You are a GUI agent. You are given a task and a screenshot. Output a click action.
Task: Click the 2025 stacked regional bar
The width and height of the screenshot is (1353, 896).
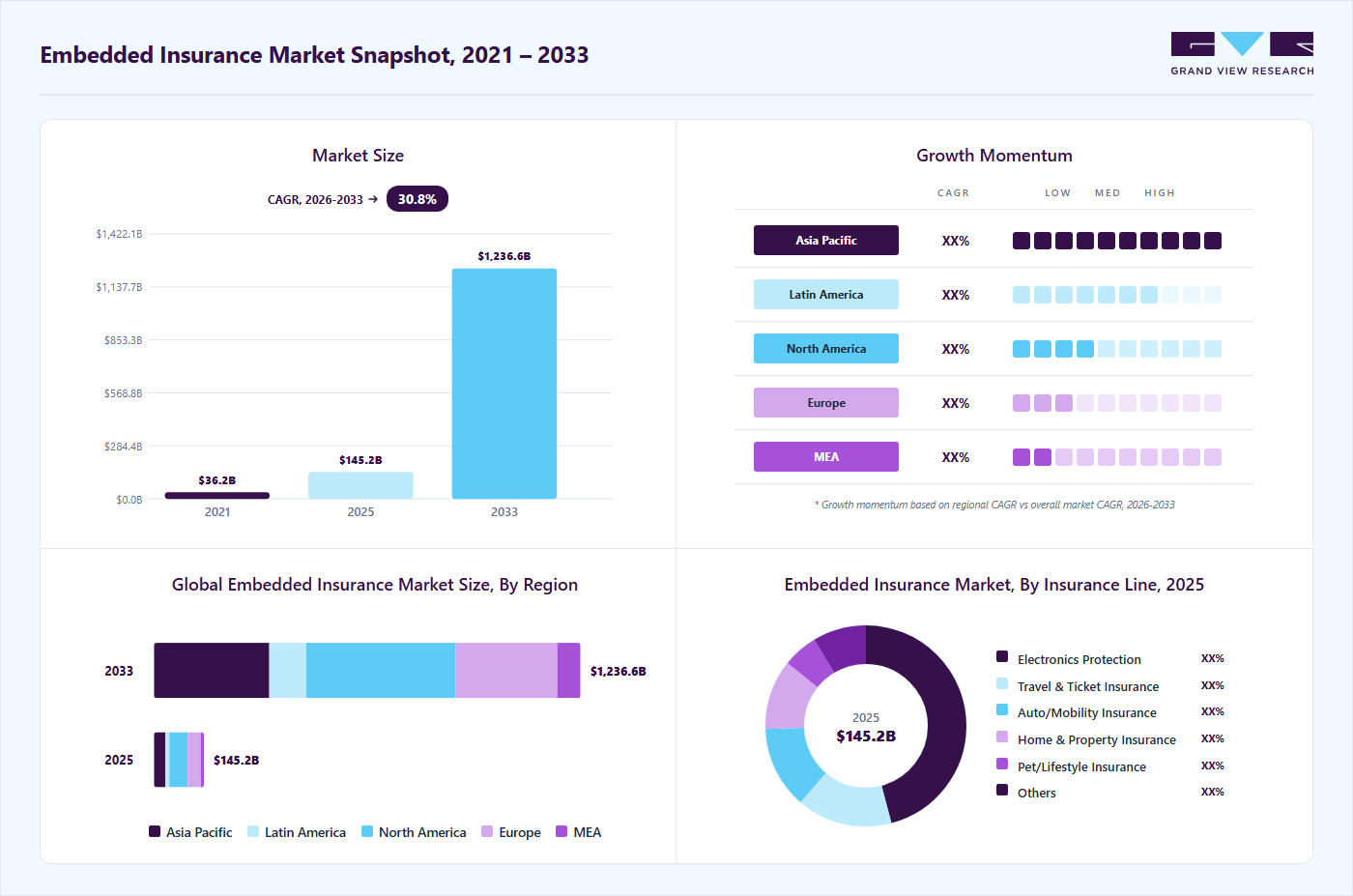179,760
